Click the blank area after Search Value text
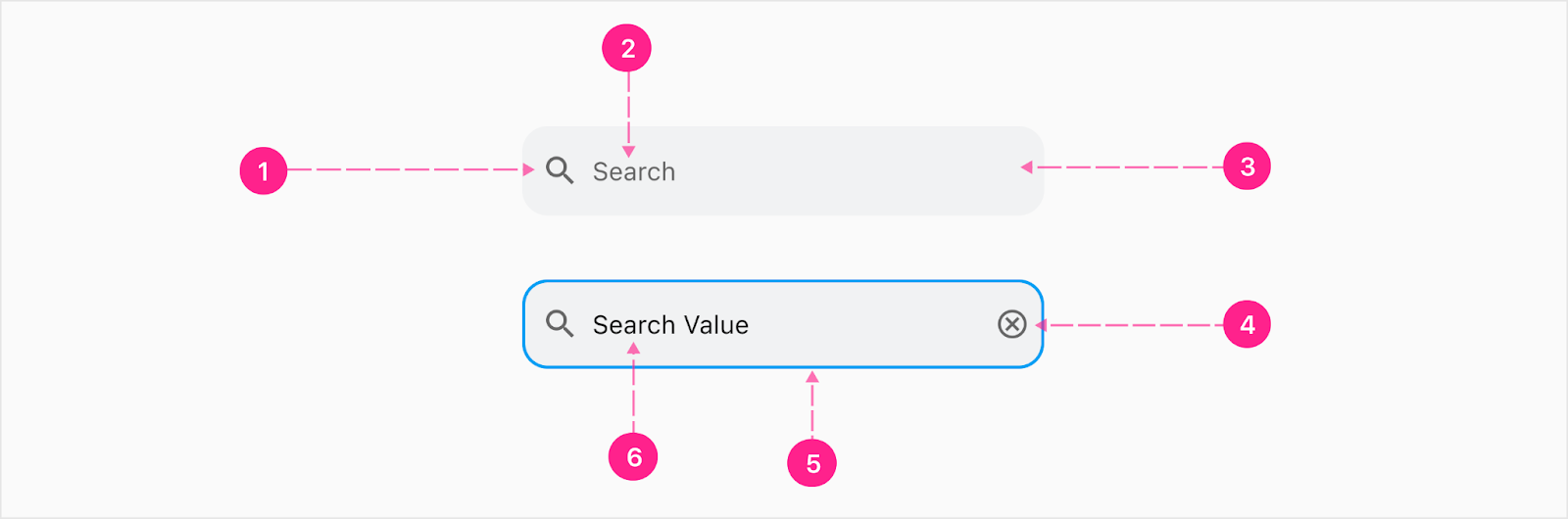Viewport: 1568px width, 519px height. (872, 324)
